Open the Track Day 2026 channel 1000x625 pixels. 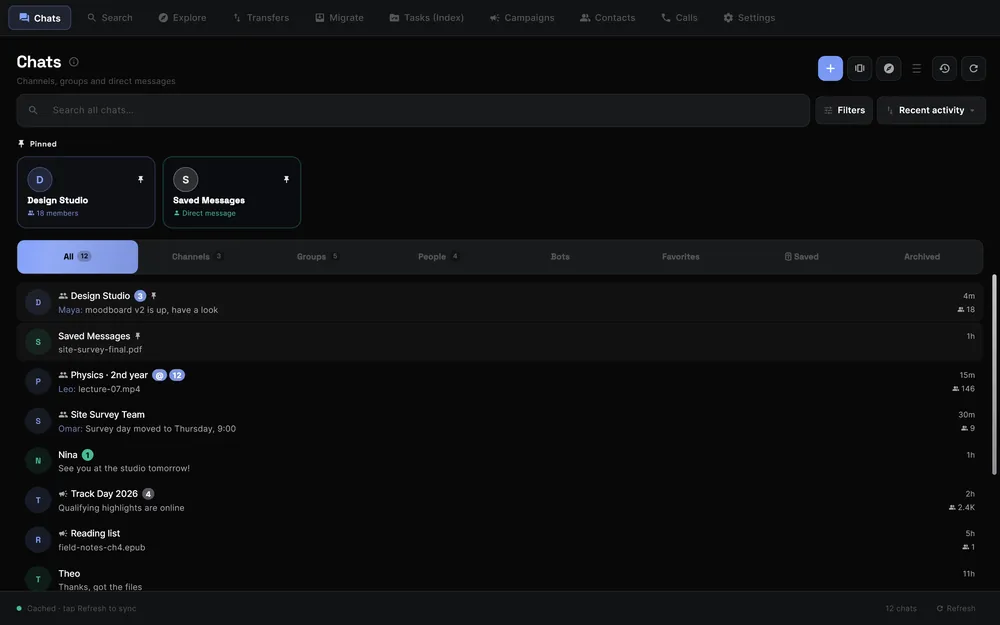tap(502, 500)
